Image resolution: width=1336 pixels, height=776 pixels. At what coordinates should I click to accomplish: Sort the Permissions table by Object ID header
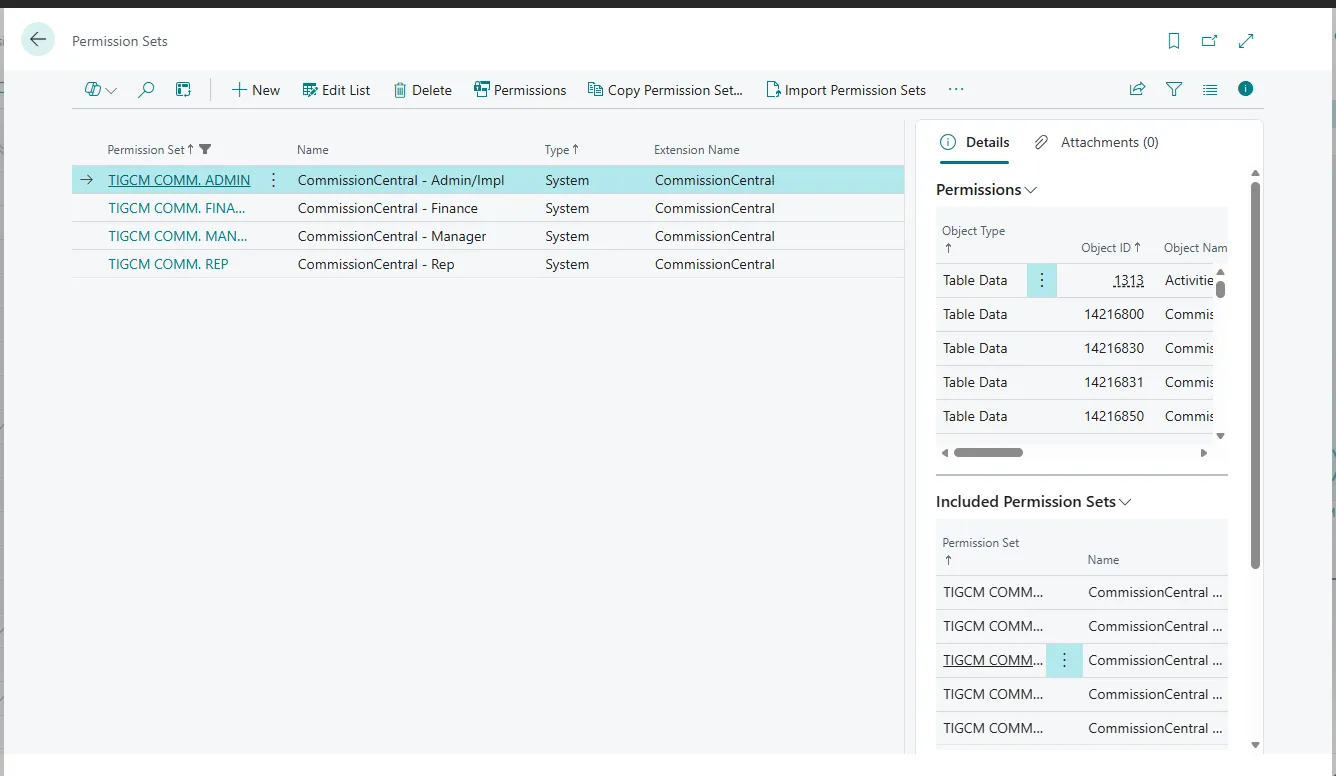(1112, 248)
